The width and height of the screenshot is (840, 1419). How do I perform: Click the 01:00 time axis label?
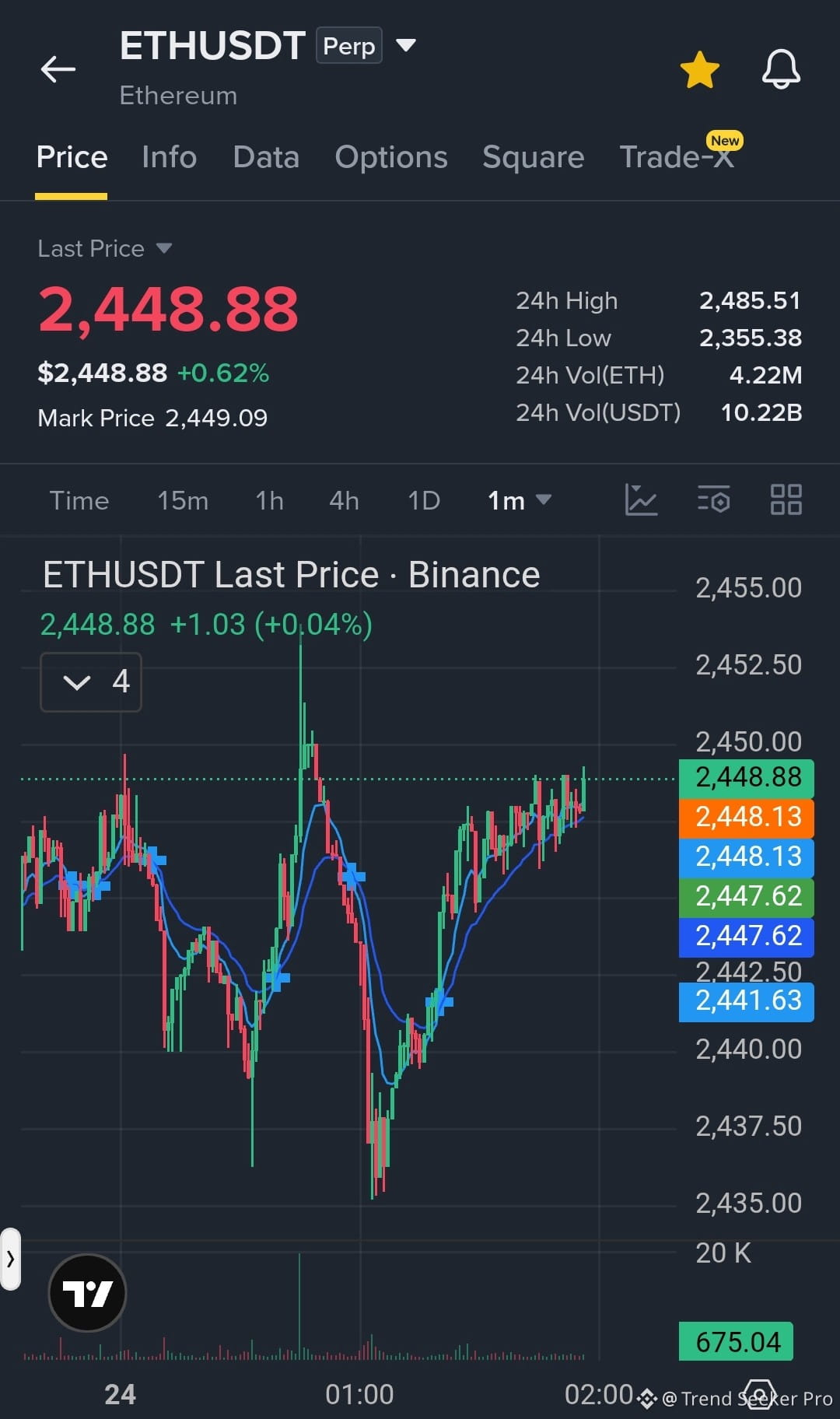359,1394
